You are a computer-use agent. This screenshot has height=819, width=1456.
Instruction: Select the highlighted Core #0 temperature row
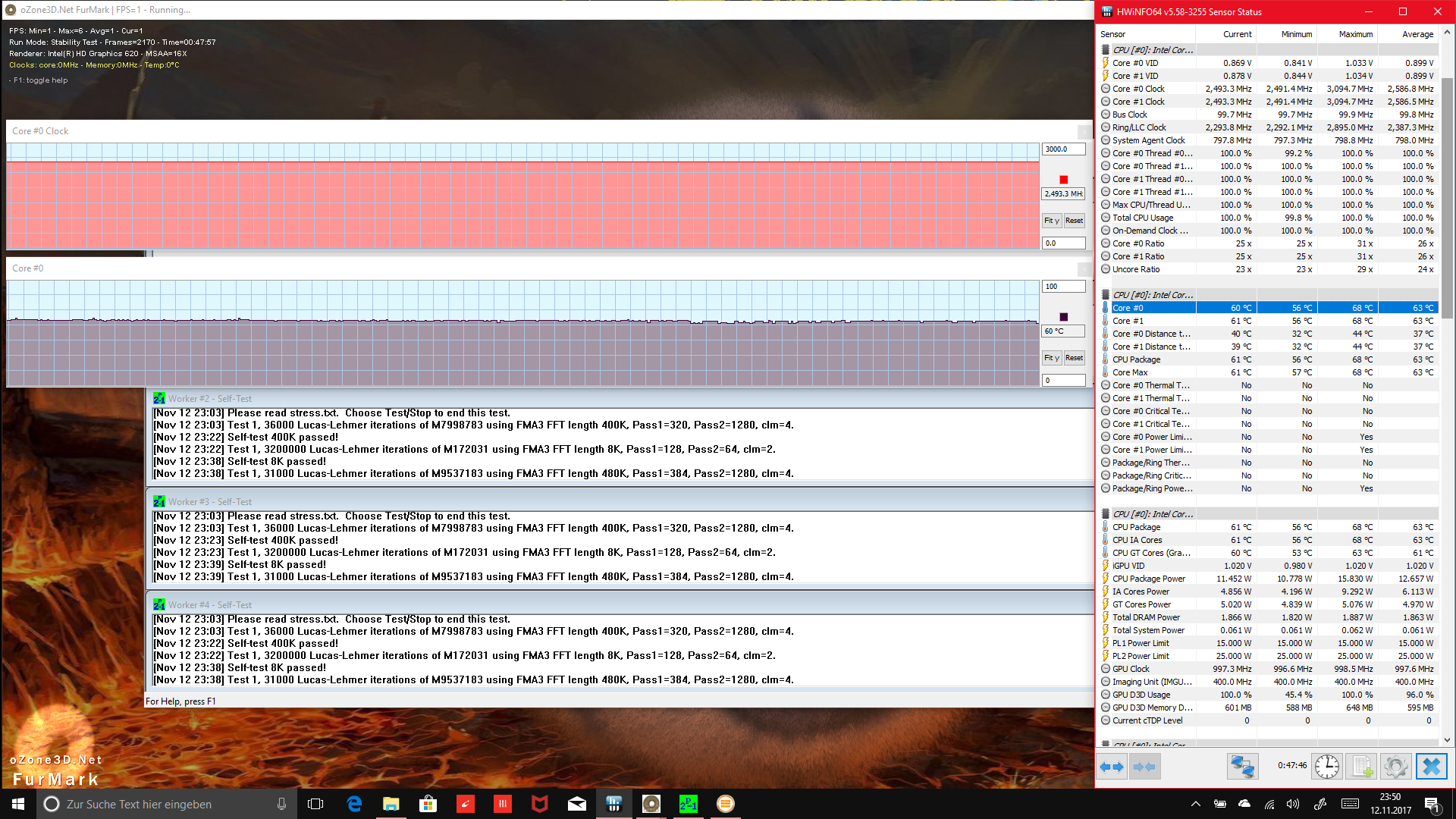1266,308
